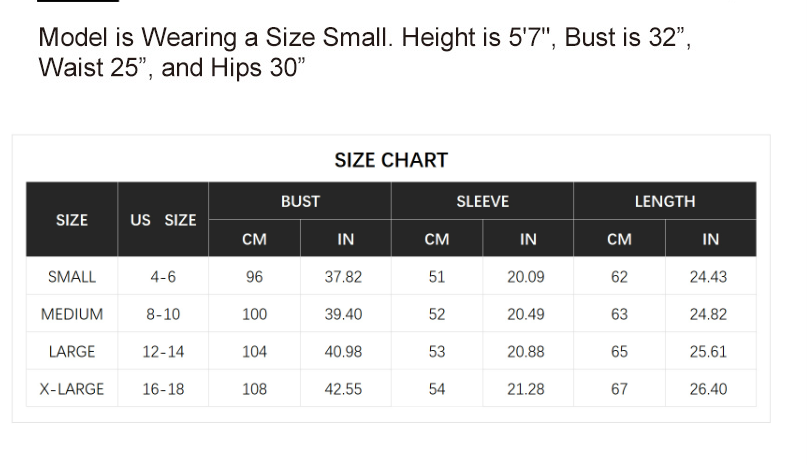Click US size 4-6 cell
The height and width of the screenshot is (465, 807).
click(163, 277)
